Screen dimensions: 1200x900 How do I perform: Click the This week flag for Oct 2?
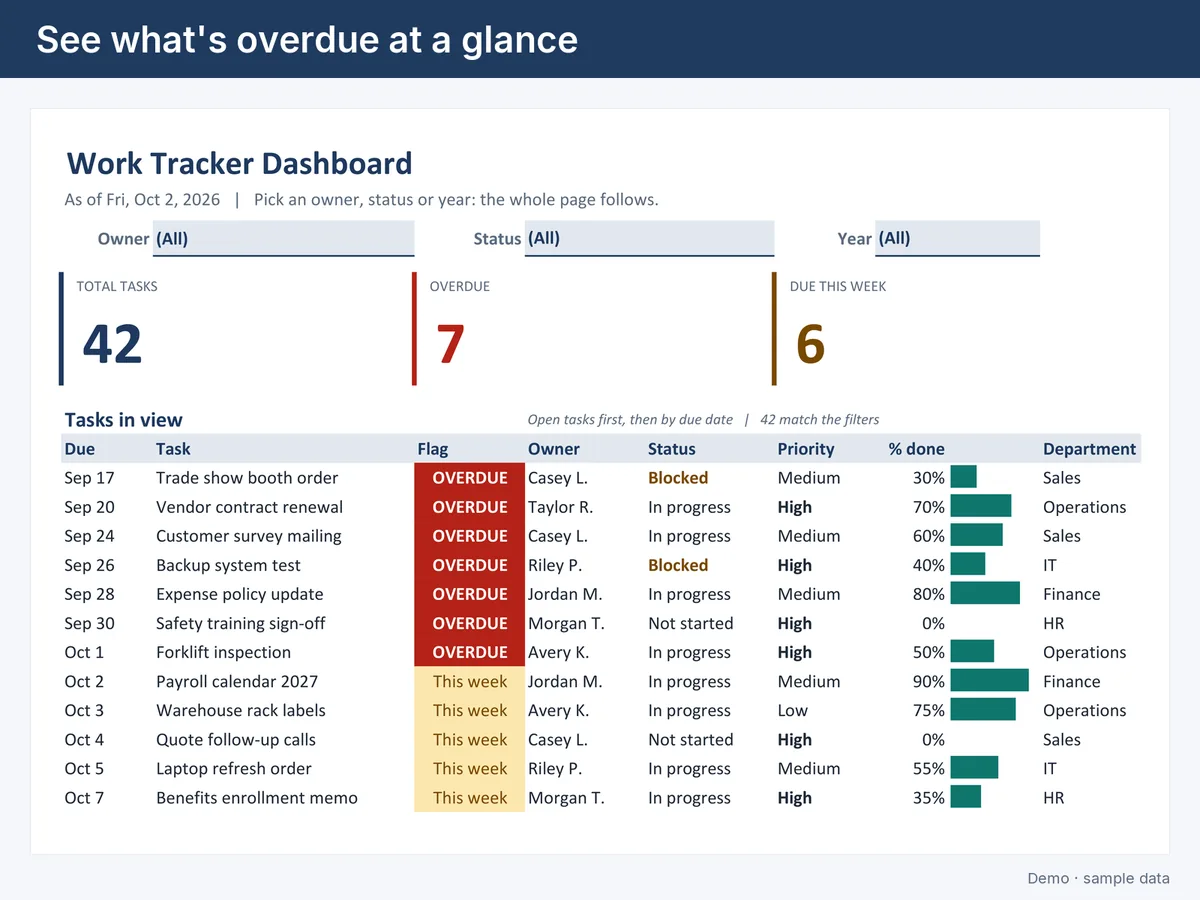pyautogui.click(x=470, y=681)
